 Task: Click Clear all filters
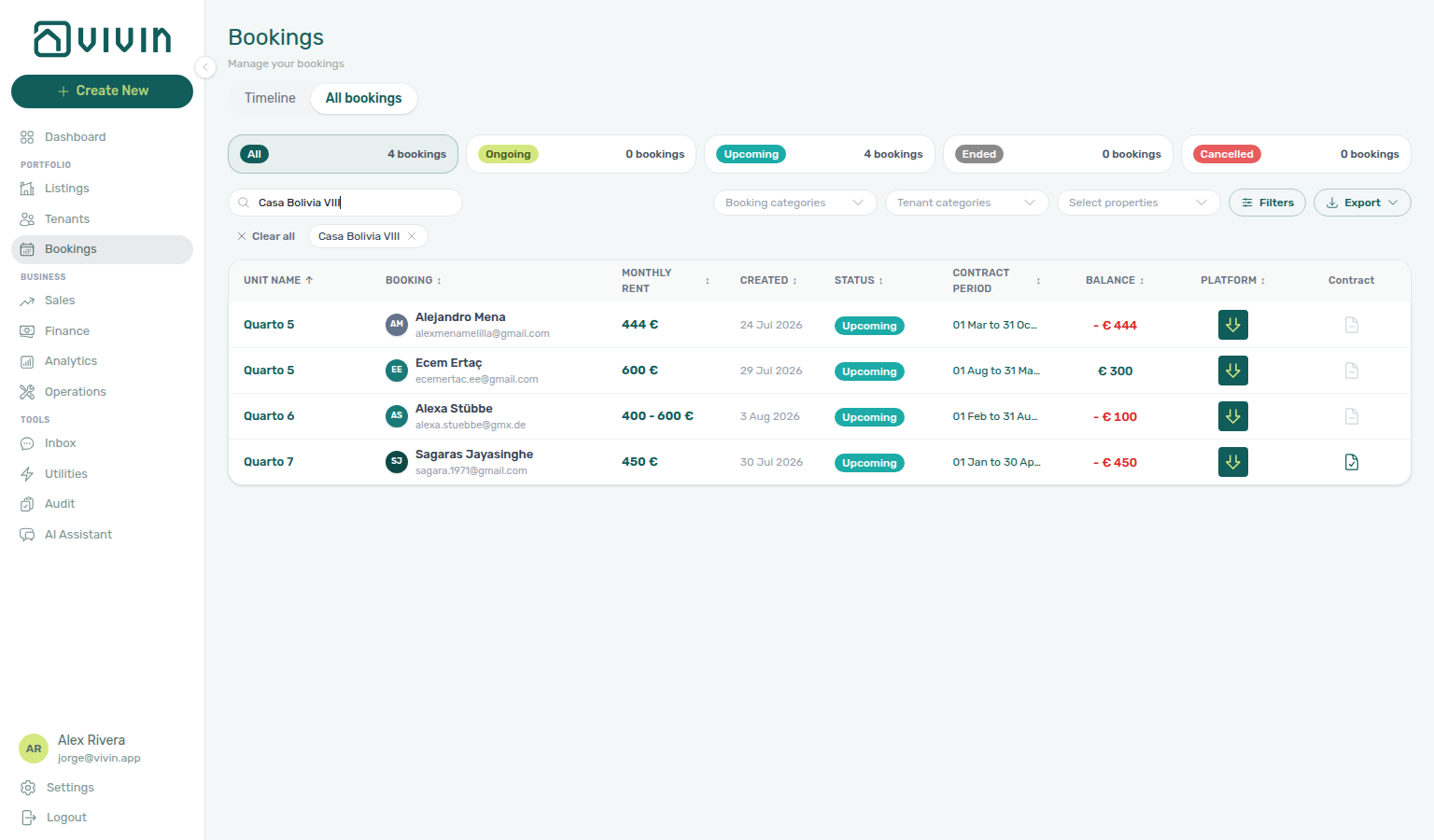click(266, 236)
